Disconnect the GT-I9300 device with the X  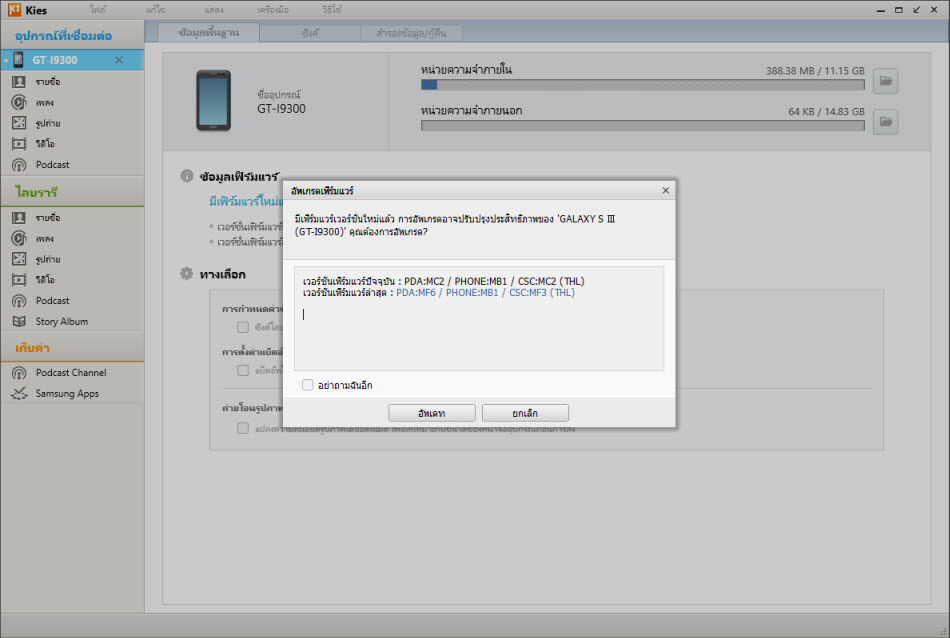coord(119,60)
